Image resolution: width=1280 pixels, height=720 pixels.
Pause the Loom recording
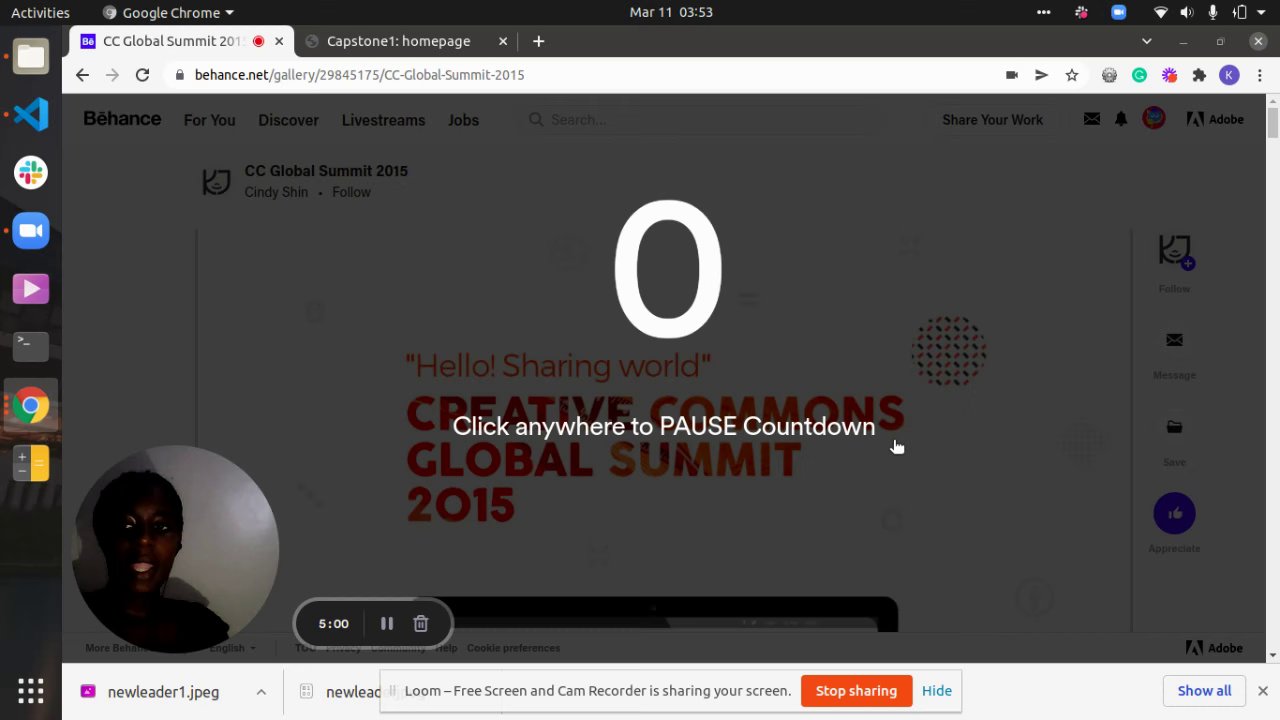click(387, 624)
